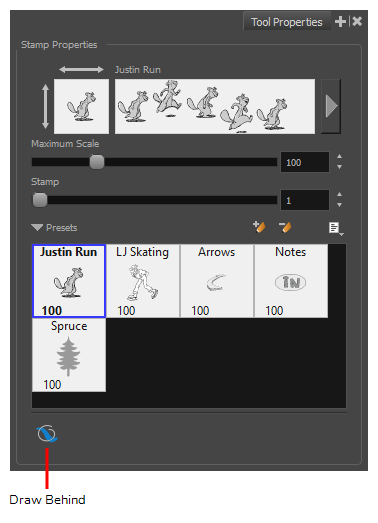The image size is (378, 523).
Task: Pick the Notes stamp preset
Action: (x=291, y=281)
